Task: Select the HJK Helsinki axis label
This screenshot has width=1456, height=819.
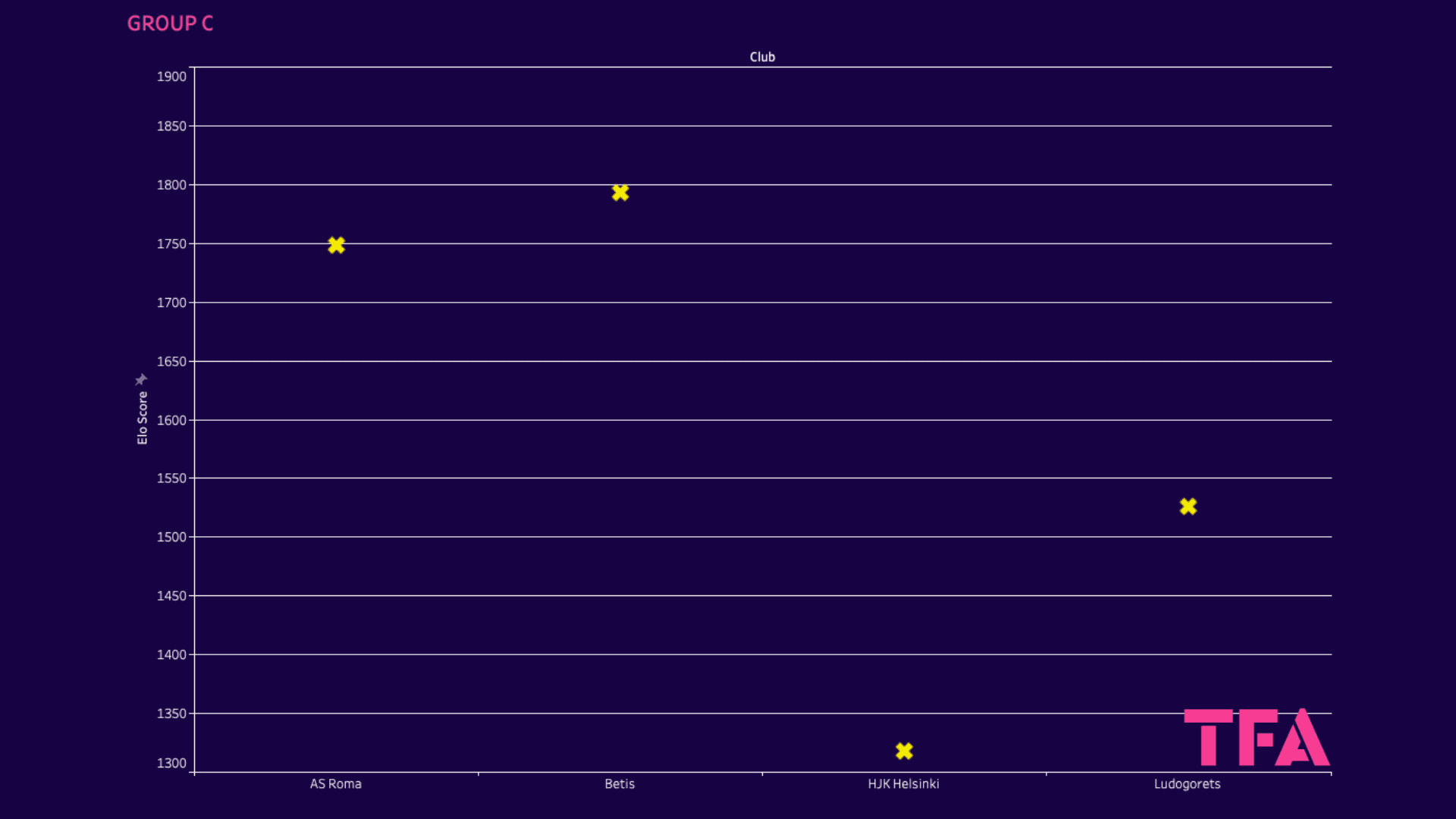Action: [903, 784]
